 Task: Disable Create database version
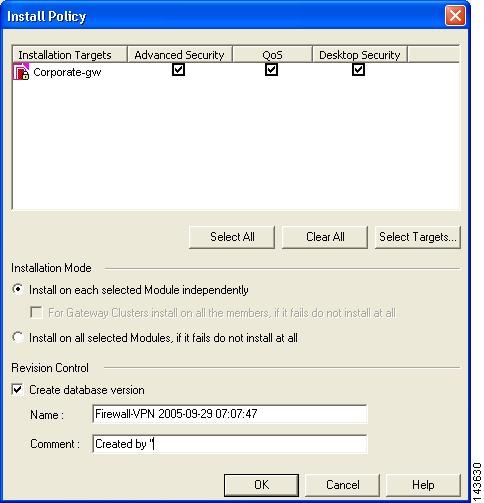click(17, 389)
